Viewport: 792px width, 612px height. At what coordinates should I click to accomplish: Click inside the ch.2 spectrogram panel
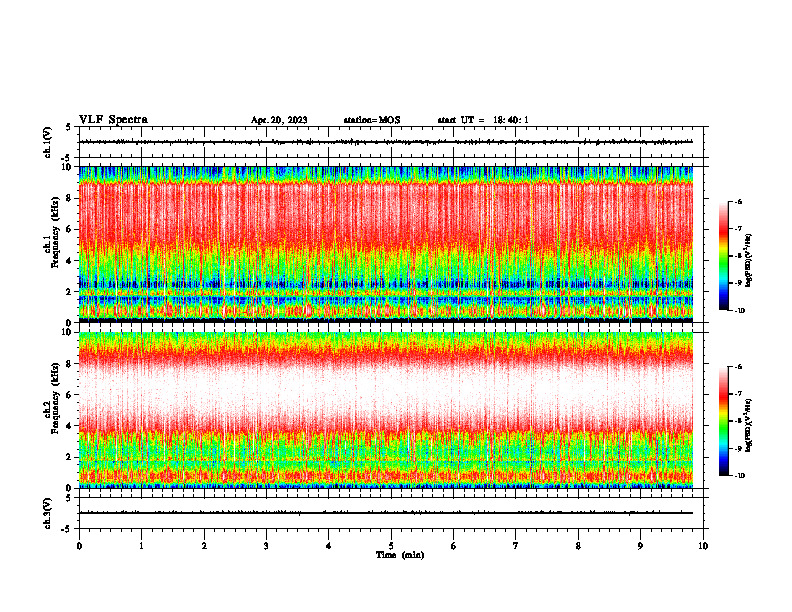click(x=386, y=410)
